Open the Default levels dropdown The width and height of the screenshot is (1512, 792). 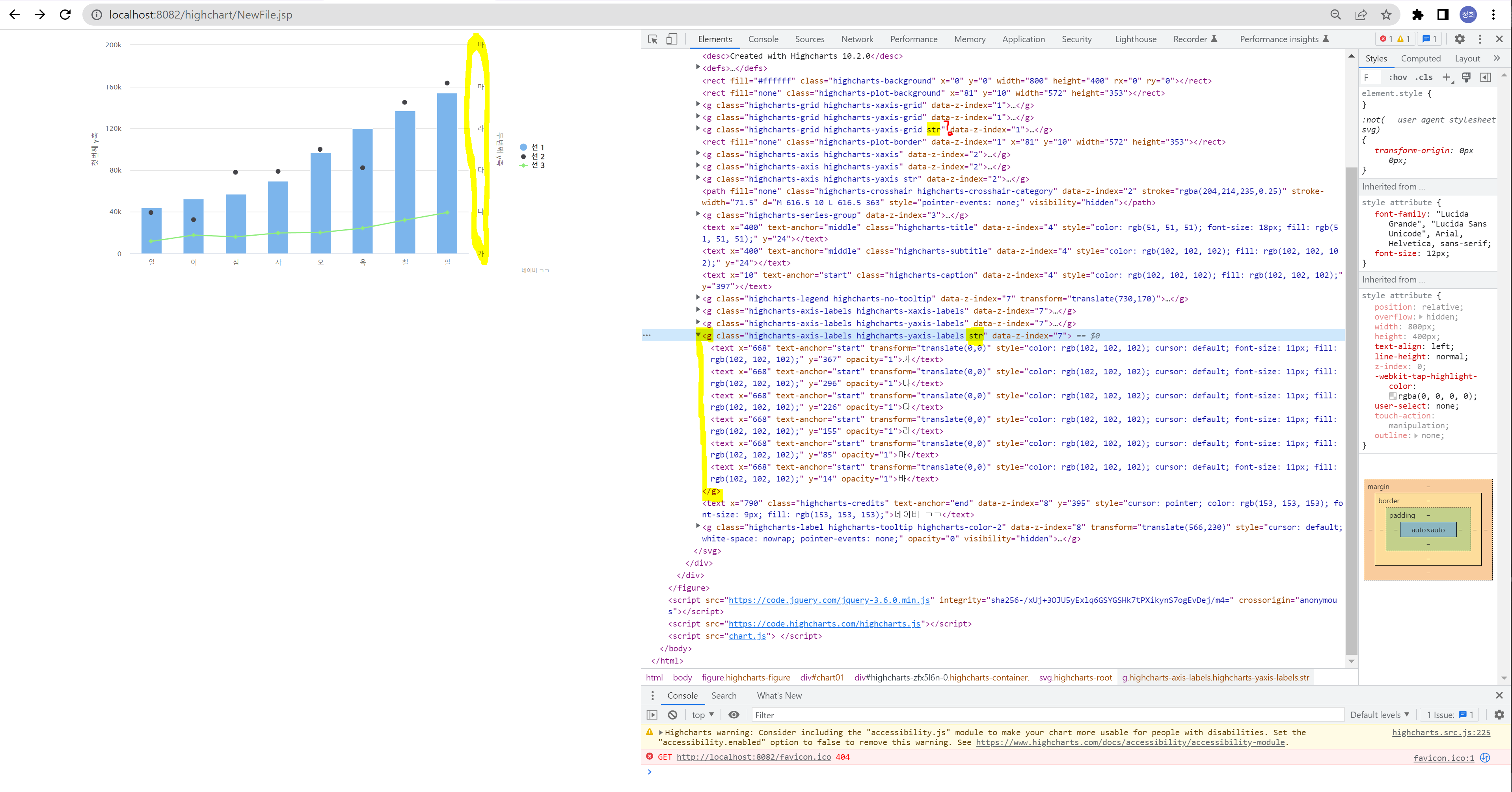tap(1379, 714)
